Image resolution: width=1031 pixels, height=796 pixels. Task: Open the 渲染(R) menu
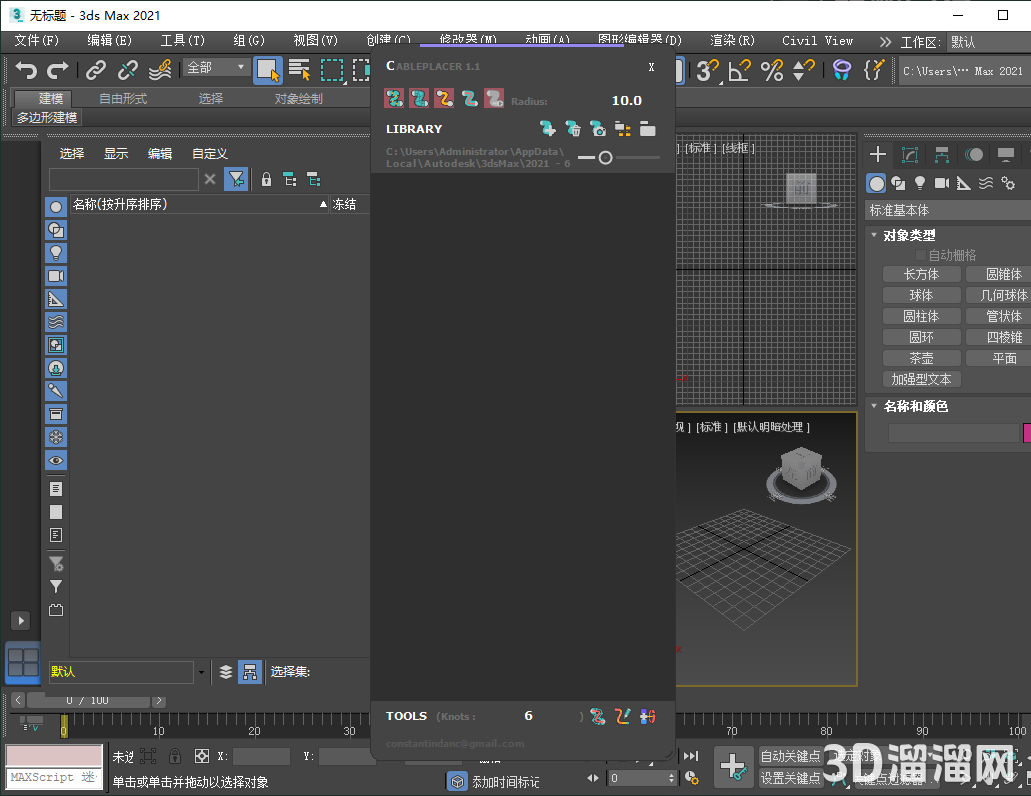pos(731,40)
